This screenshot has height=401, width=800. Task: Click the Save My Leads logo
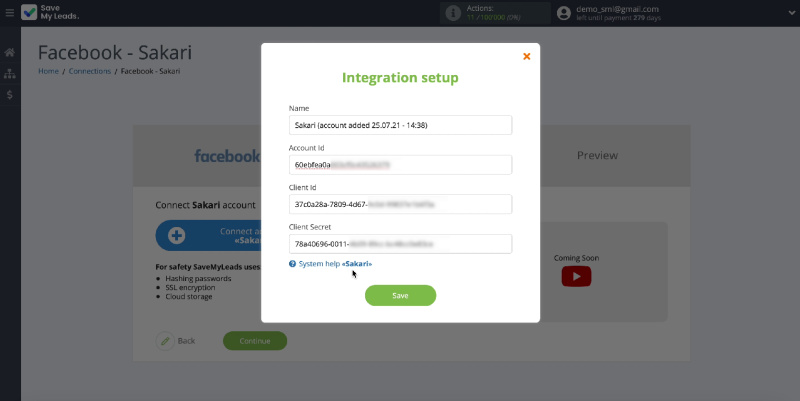pos(50,13)
